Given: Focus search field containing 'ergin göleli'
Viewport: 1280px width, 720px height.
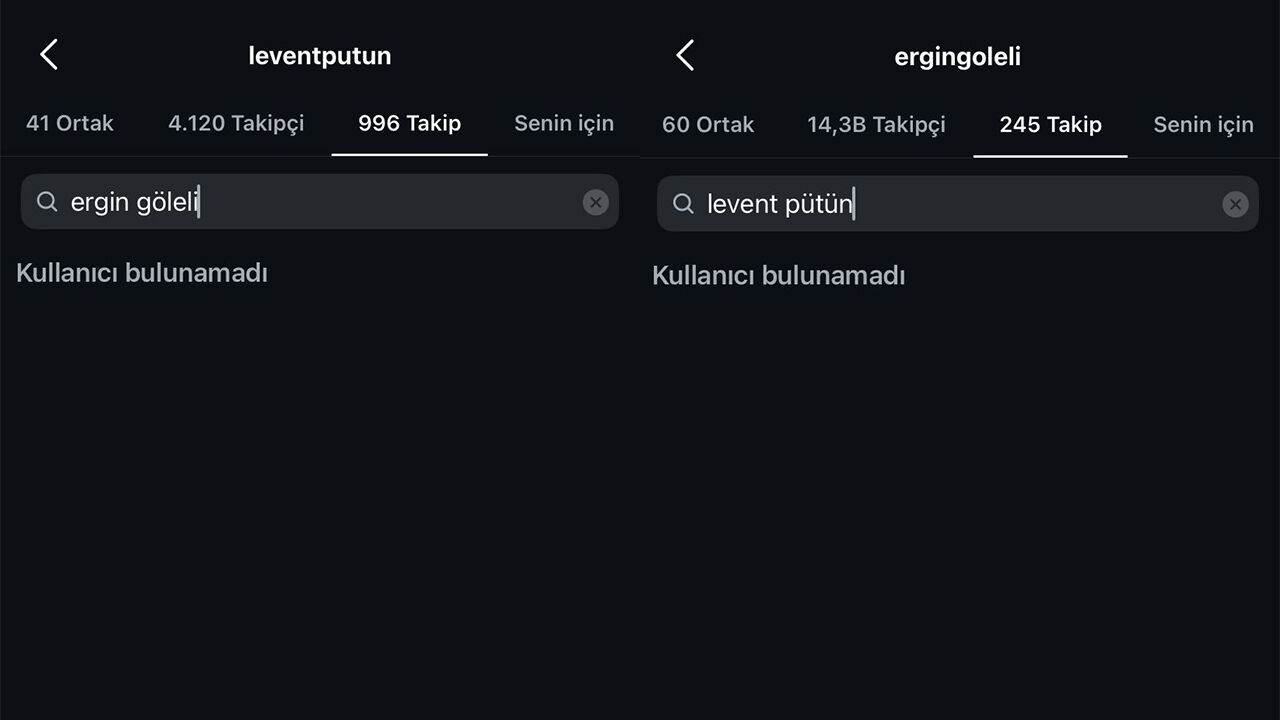Looking at the screenshot, I should coord(320,202).
